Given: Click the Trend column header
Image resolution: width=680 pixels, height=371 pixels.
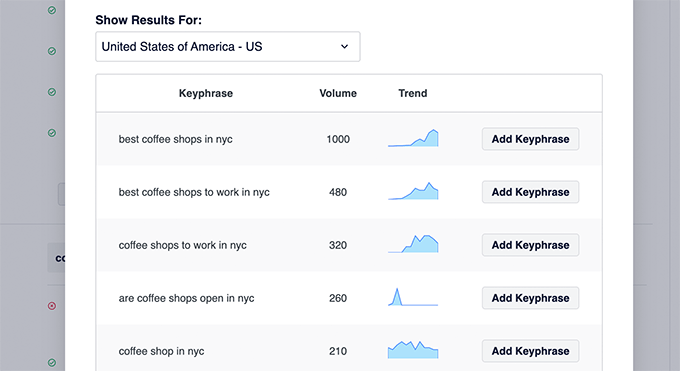Looking at the screenshot, I should click(413, 93).
